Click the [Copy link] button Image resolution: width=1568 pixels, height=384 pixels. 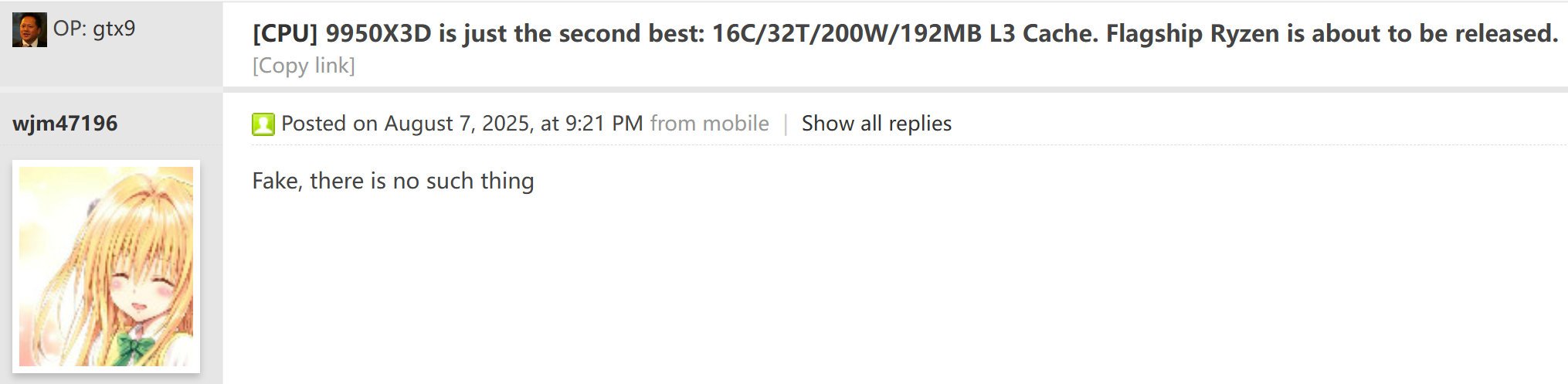(x=304, y=66)
